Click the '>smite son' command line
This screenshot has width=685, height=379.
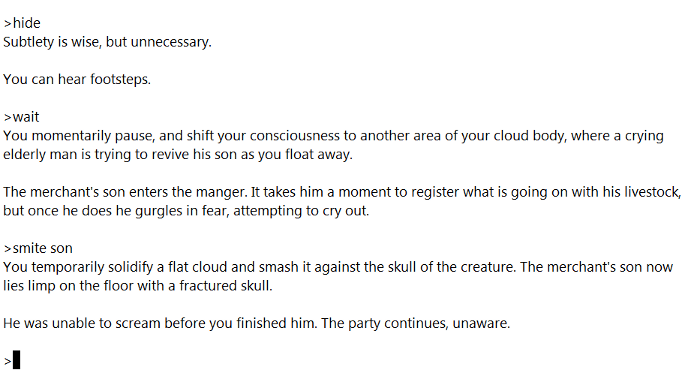coord(38,248)
